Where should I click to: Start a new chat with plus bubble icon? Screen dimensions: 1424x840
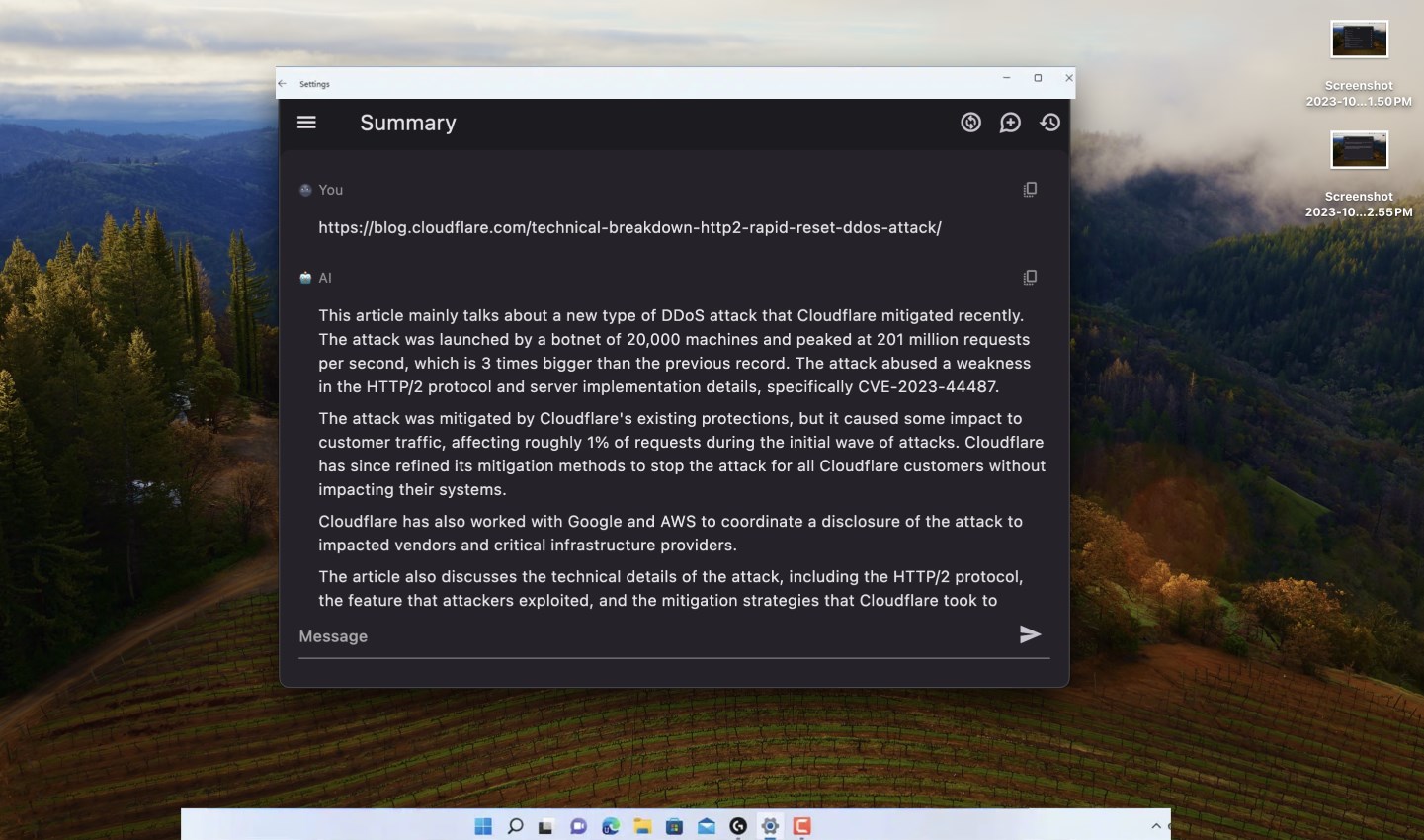(1010, 123)
